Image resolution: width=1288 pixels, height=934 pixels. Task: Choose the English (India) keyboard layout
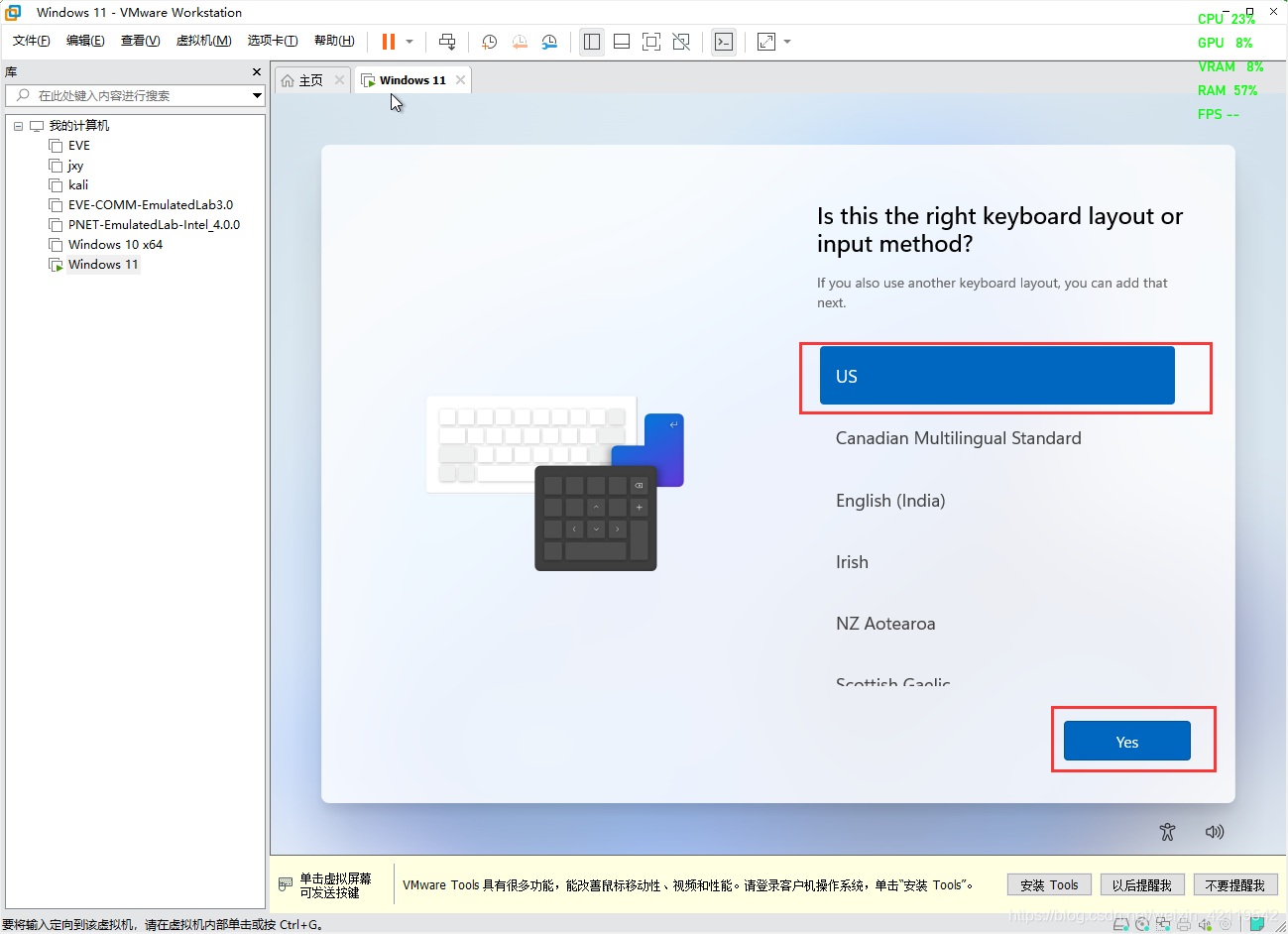tap(996, 501)
